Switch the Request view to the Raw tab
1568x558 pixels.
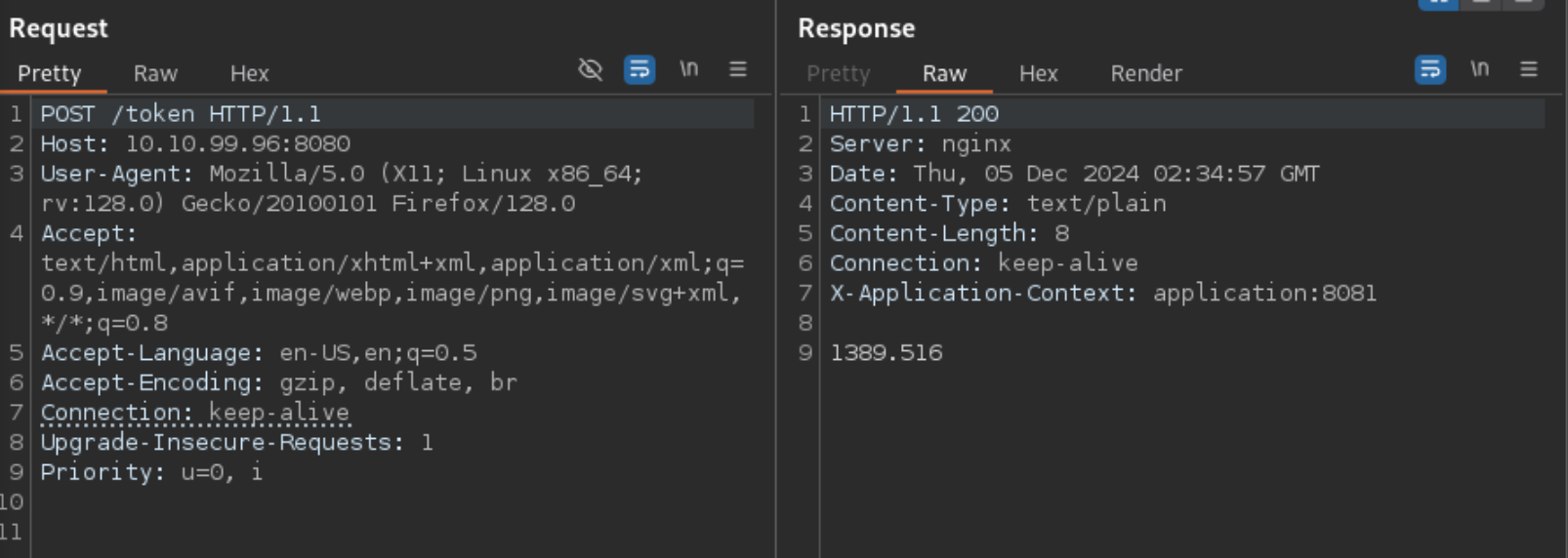coord(155,74)
